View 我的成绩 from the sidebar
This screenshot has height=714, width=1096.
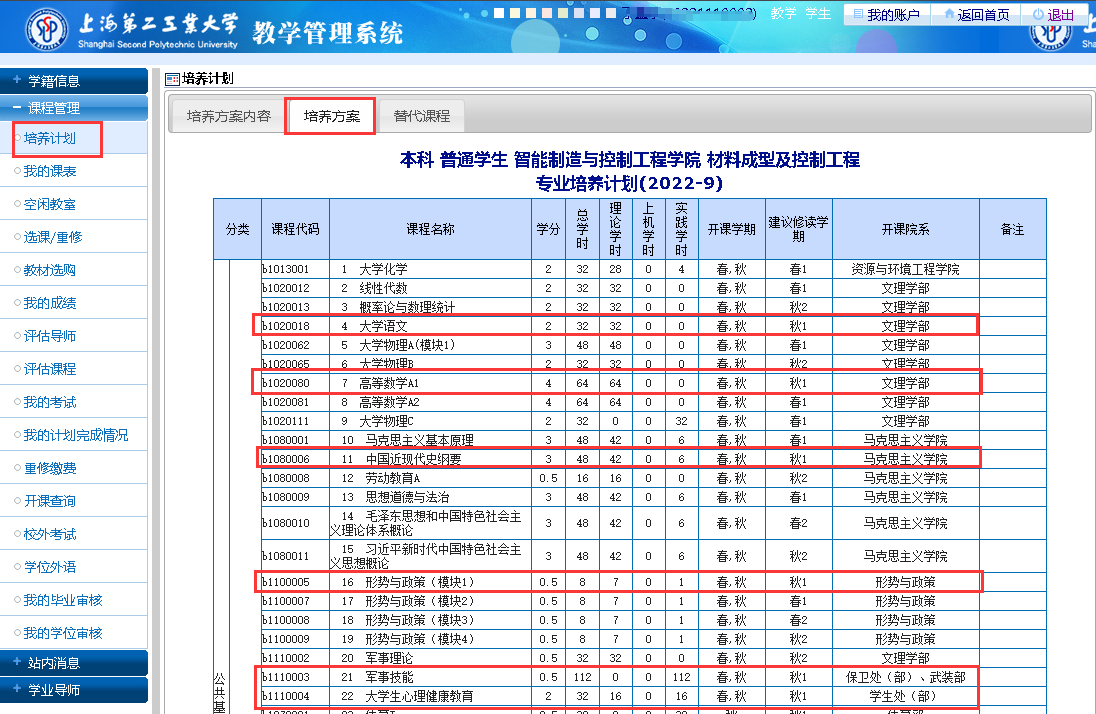[x=50, y=303]
